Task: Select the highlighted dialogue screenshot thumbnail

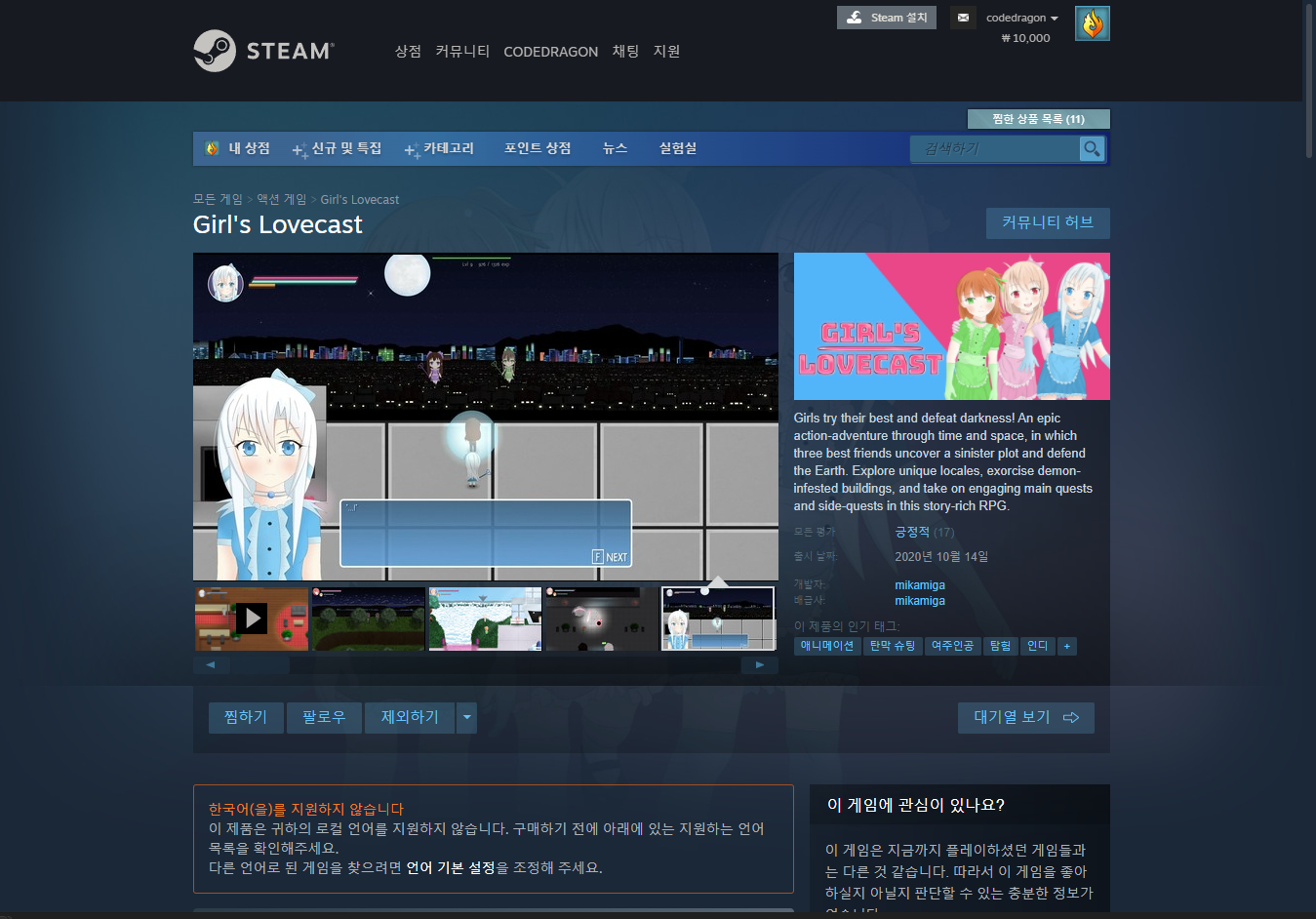Action: click(718, 619)
